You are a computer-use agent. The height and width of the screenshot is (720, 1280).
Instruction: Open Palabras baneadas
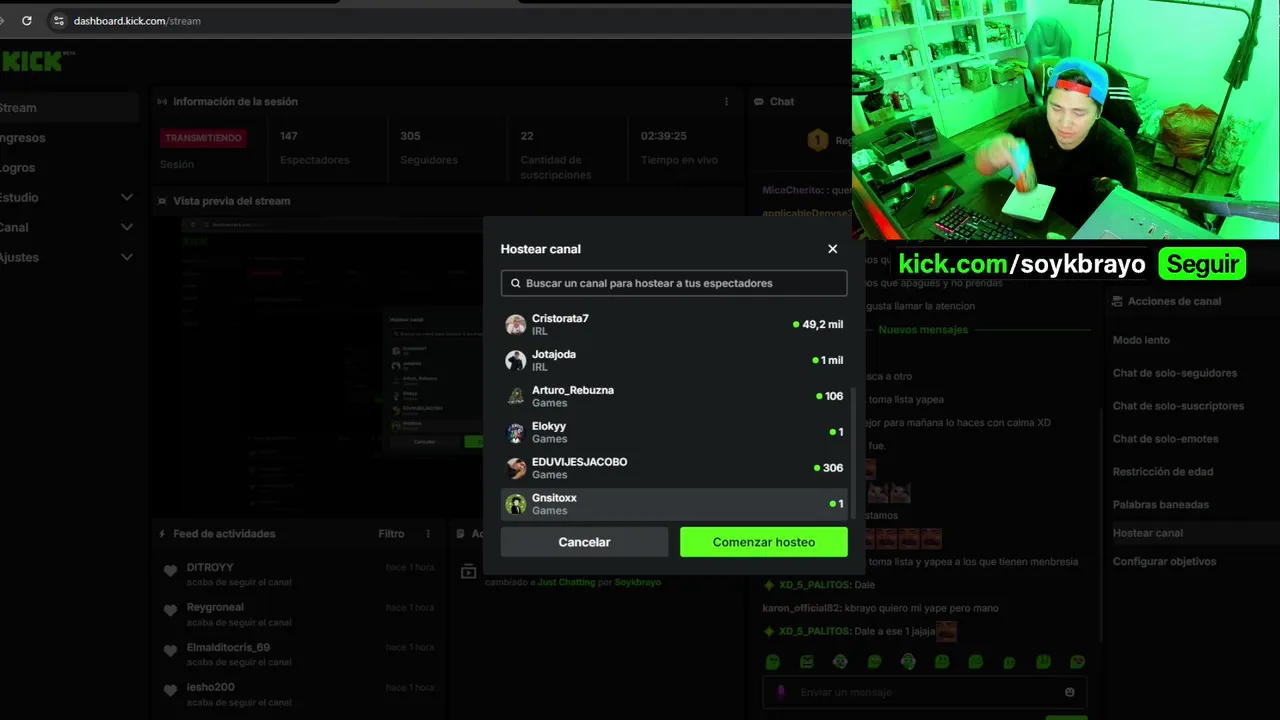click(x=1161, y=505)
